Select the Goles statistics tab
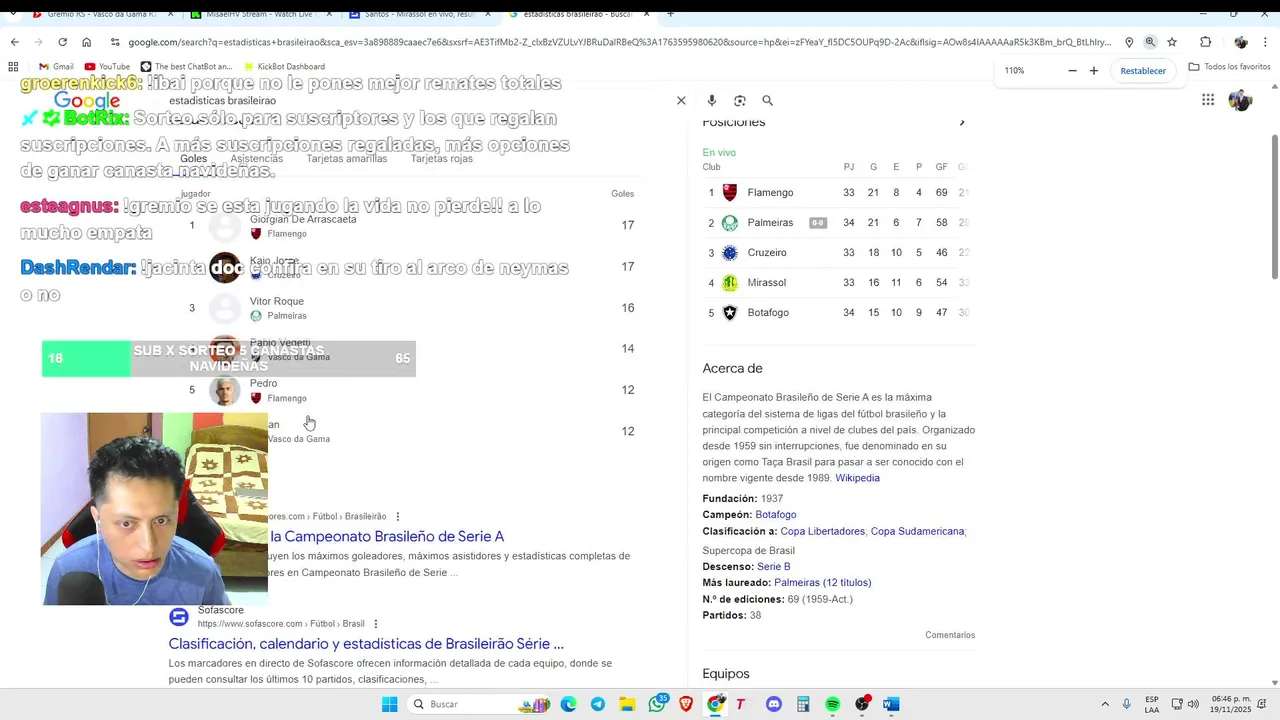Viewport: 1280px width, 720px height. (x=193, y=159)
